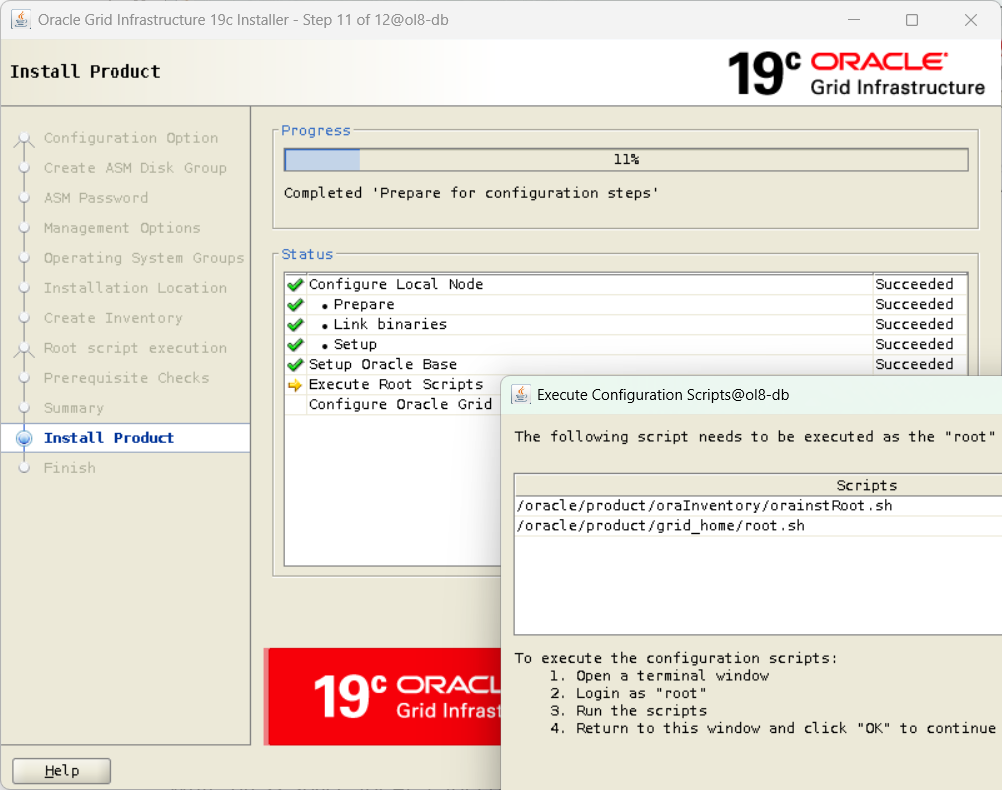The image size is (1002, 790).
Task: Click green check beside Setup Oracle Base
Action: point(295,364)
